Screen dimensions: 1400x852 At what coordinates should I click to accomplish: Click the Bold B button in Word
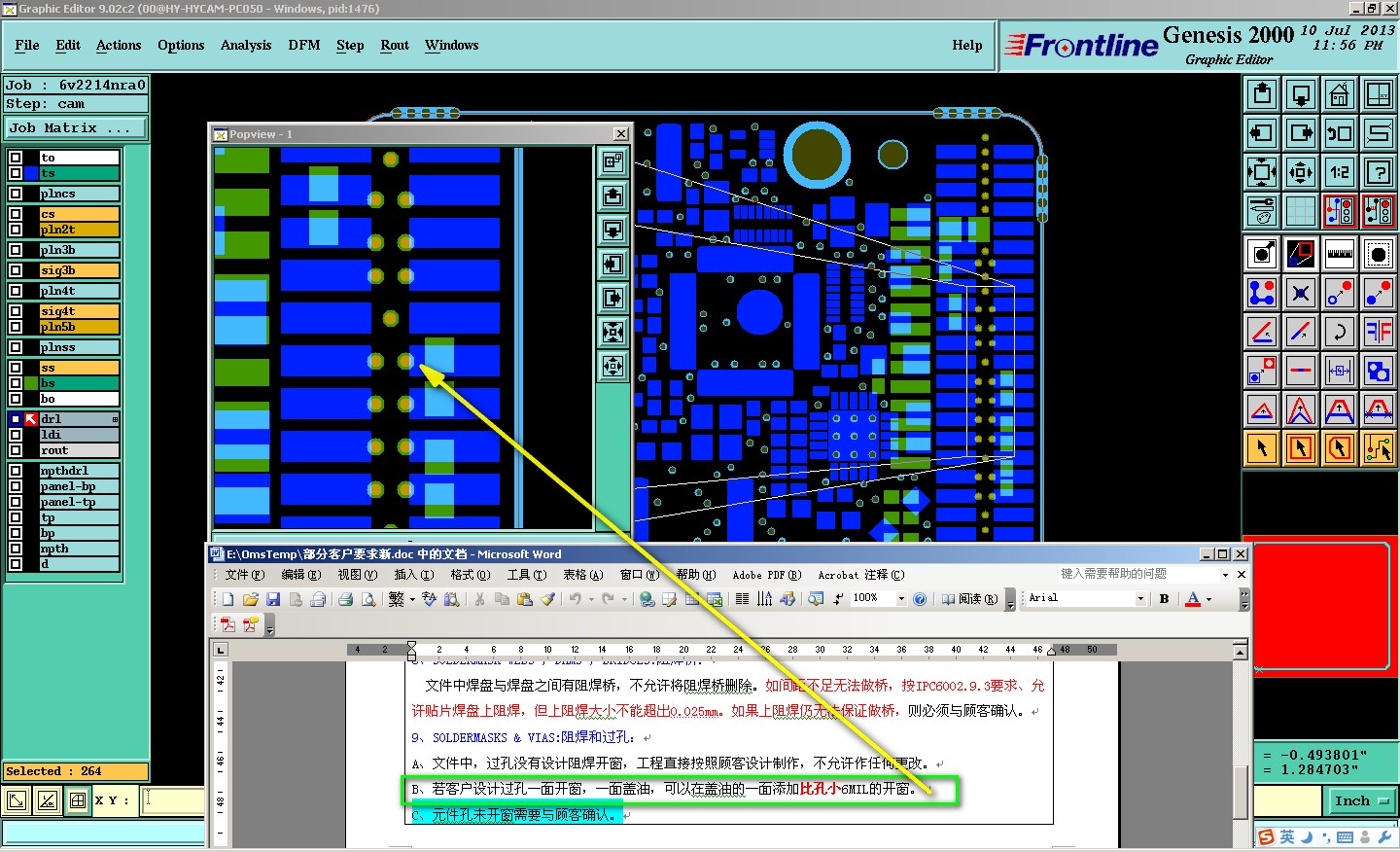click(x=1164, y=599)
